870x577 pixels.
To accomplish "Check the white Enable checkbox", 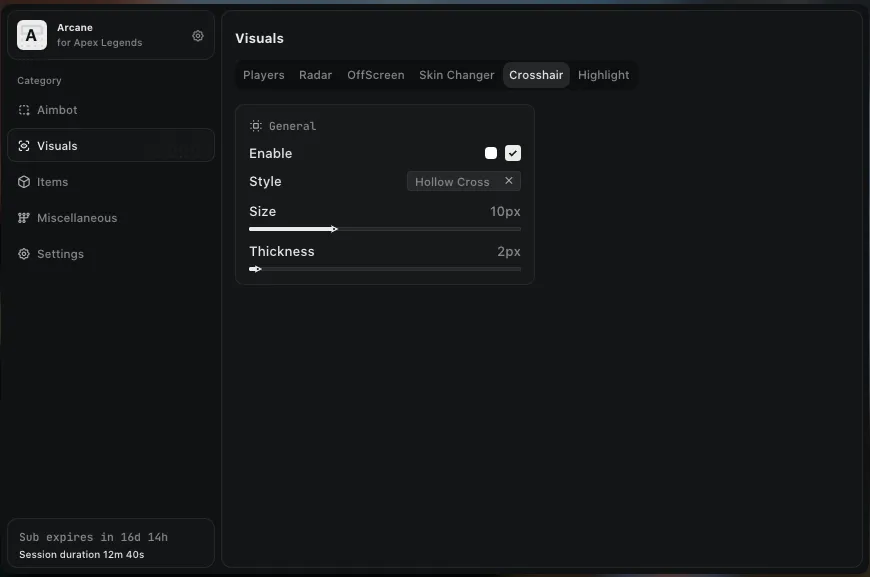I will pos(491,153).
